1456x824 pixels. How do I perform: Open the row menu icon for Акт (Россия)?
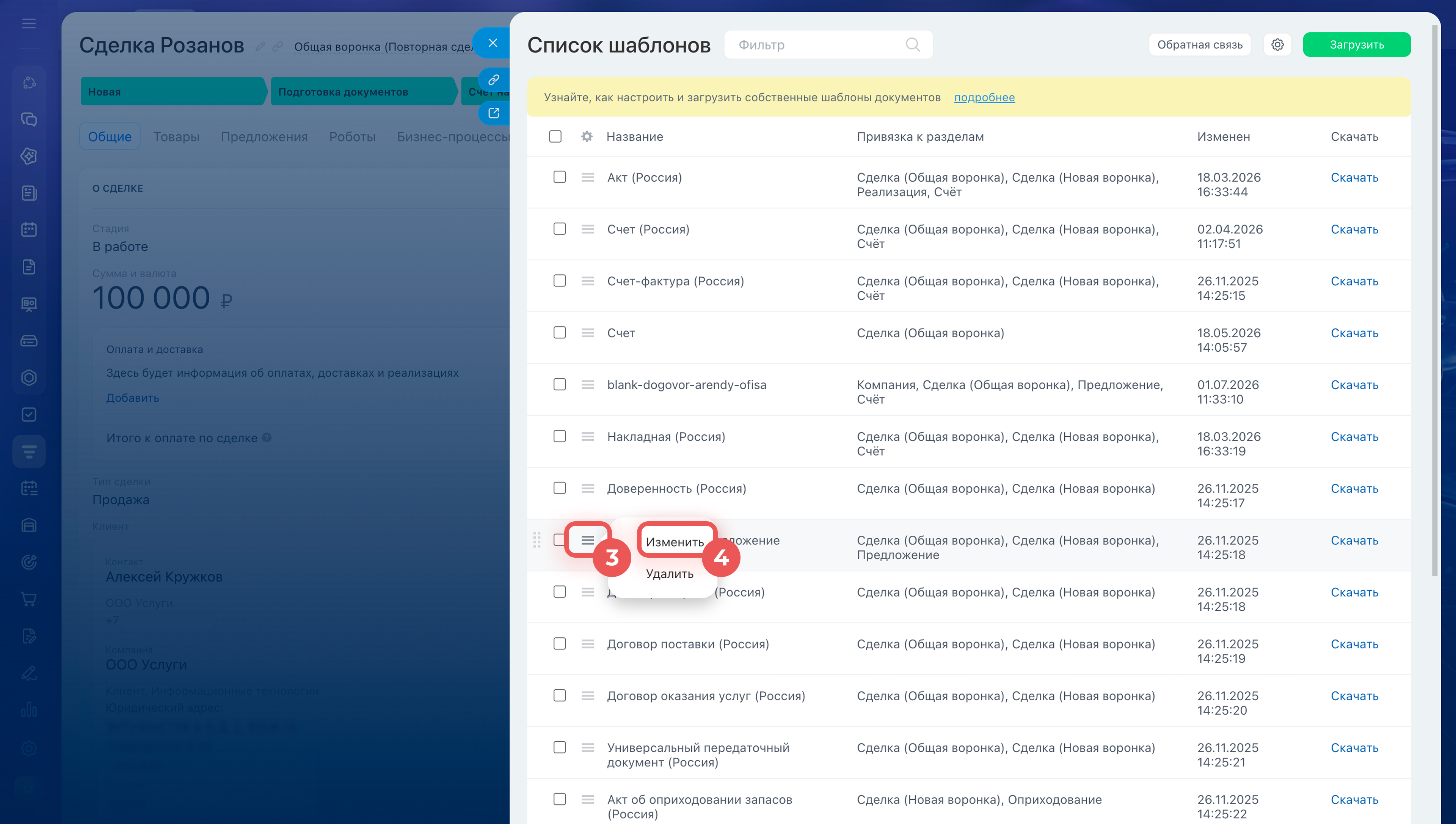[587, 177]
